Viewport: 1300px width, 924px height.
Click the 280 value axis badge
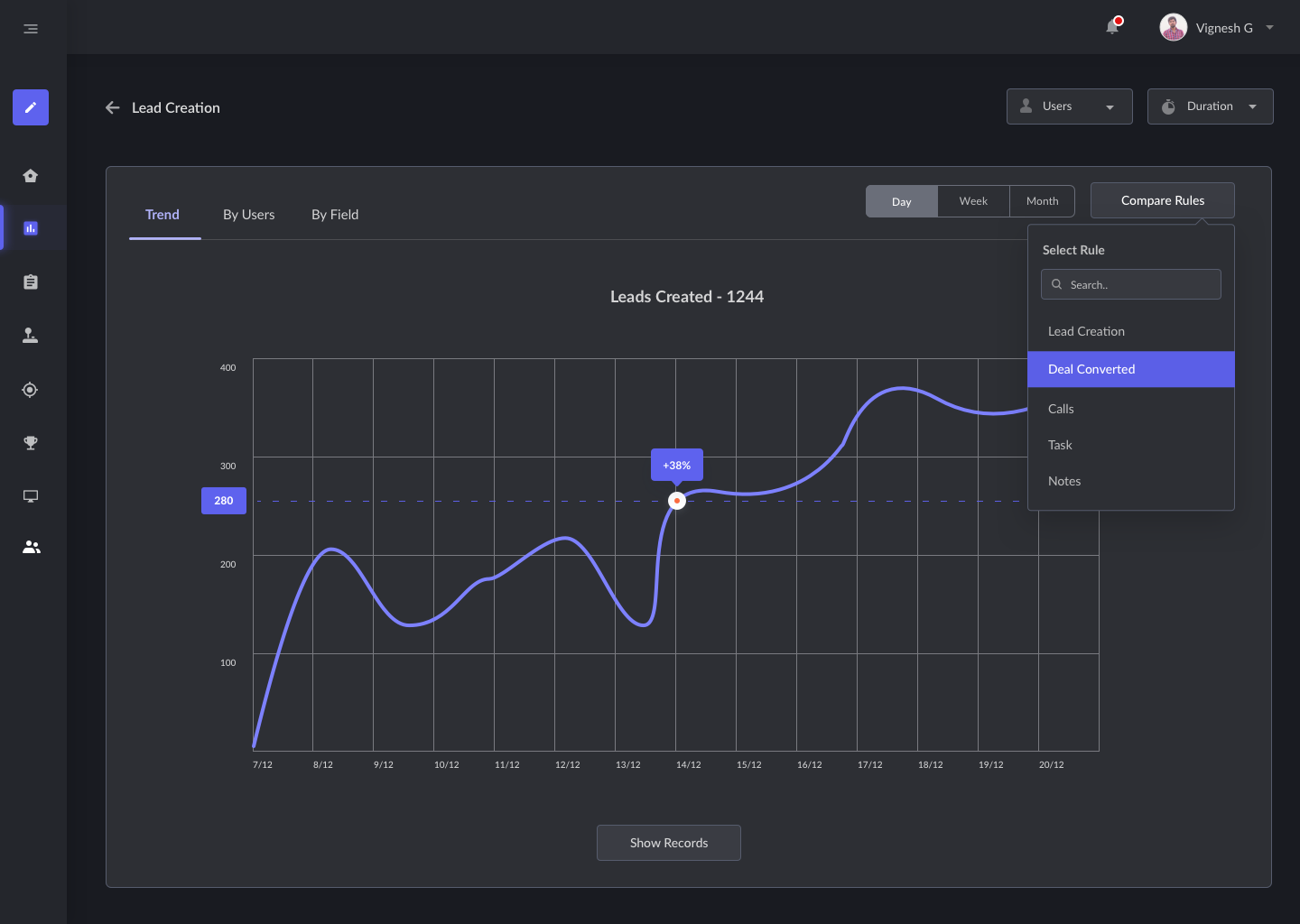(x=224, y=501)
